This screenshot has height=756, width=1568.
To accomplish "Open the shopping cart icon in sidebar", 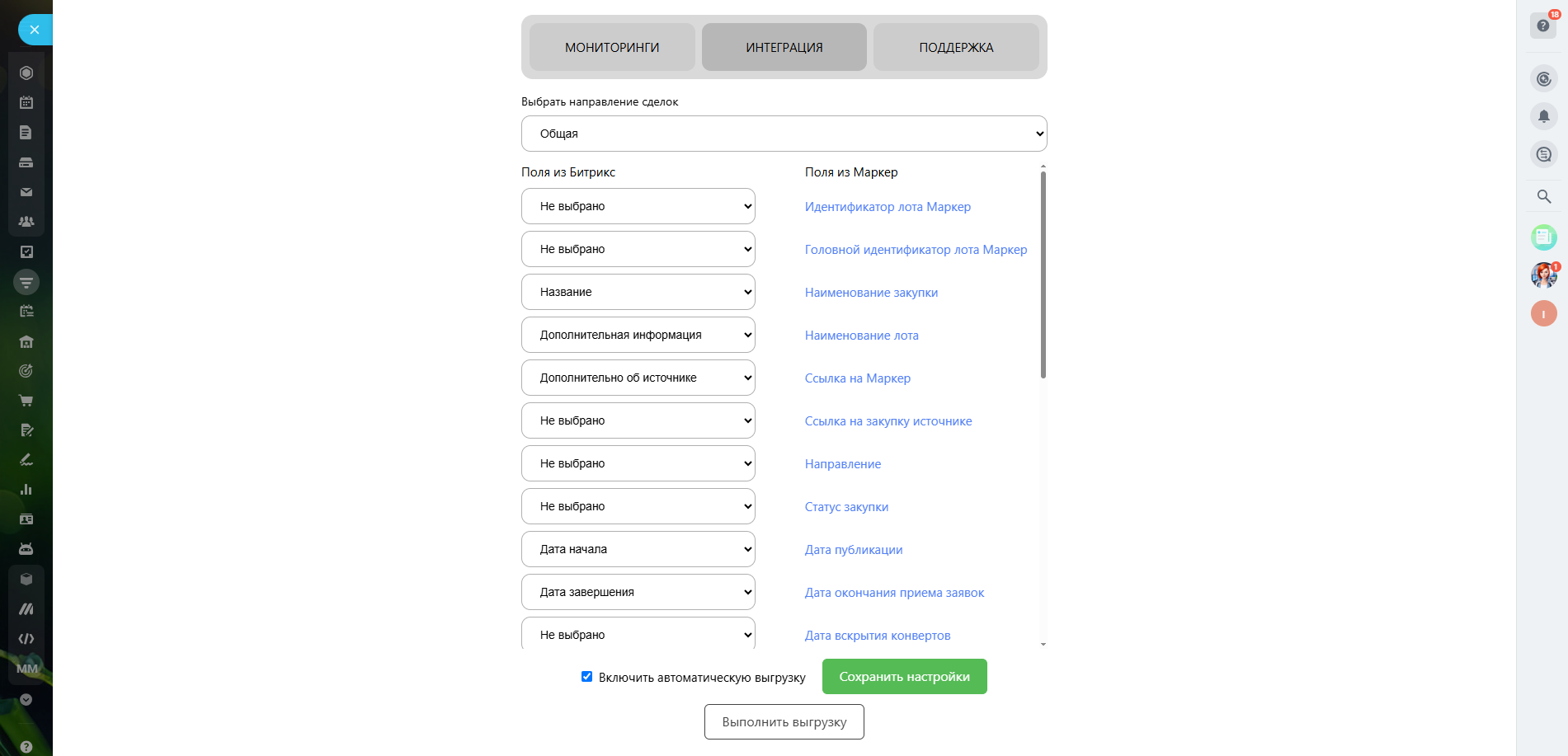I will 26,401.
